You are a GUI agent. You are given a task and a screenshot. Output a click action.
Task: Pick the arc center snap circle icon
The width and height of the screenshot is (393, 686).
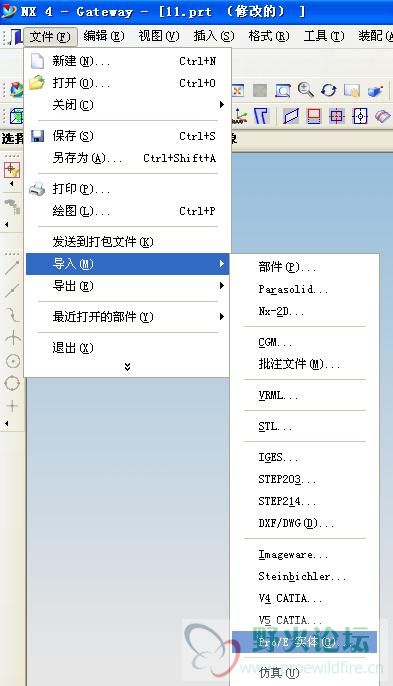pyautogui.click(x=12, y=361)
